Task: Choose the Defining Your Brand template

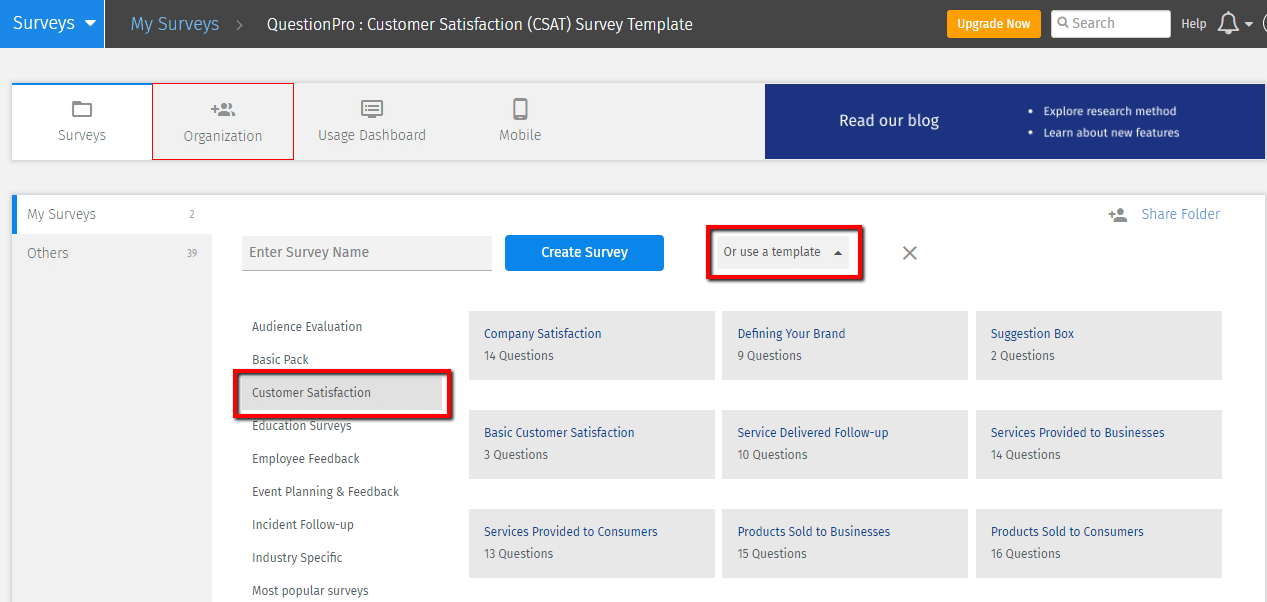Action: tap(845, 345)
